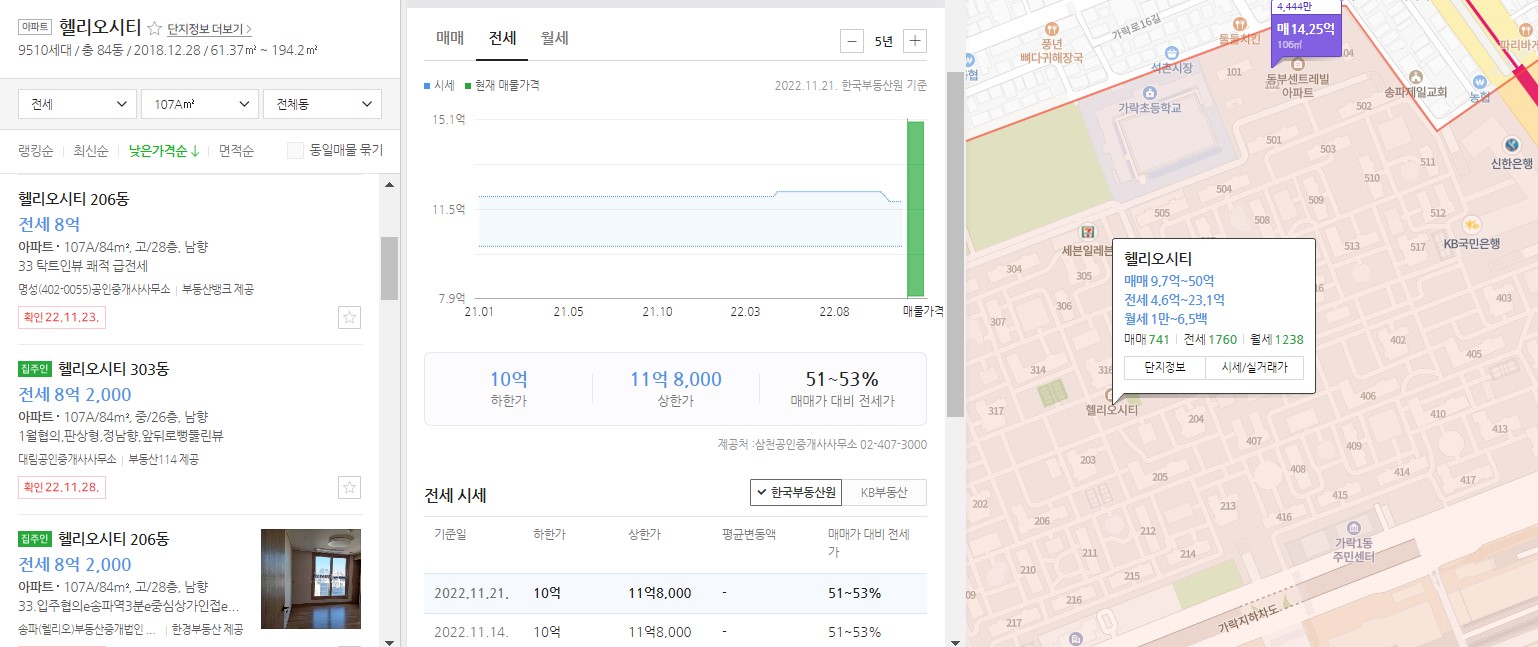Click the 헬리오시티 map location label

pyautogui.click(x=1113, y=410)
